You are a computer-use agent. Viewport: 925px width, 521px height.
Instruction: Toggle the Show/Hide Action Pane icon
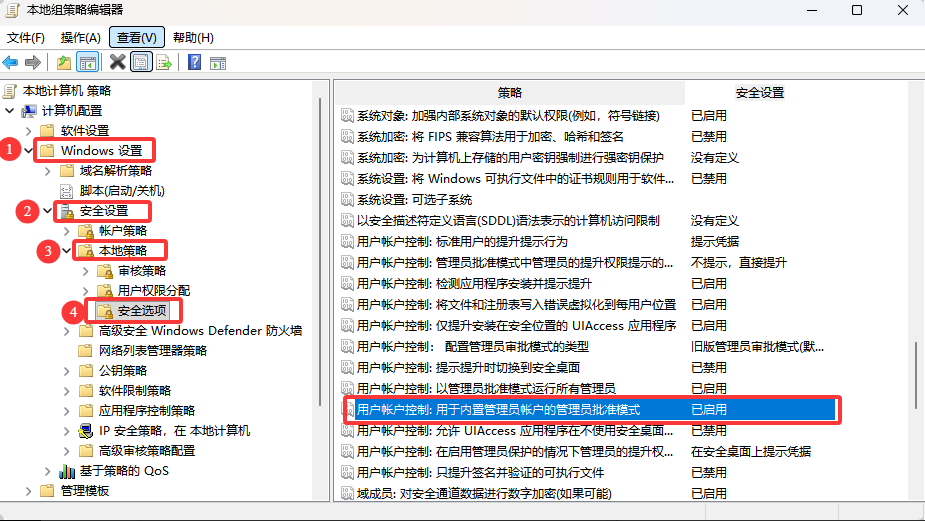point(217,62)
